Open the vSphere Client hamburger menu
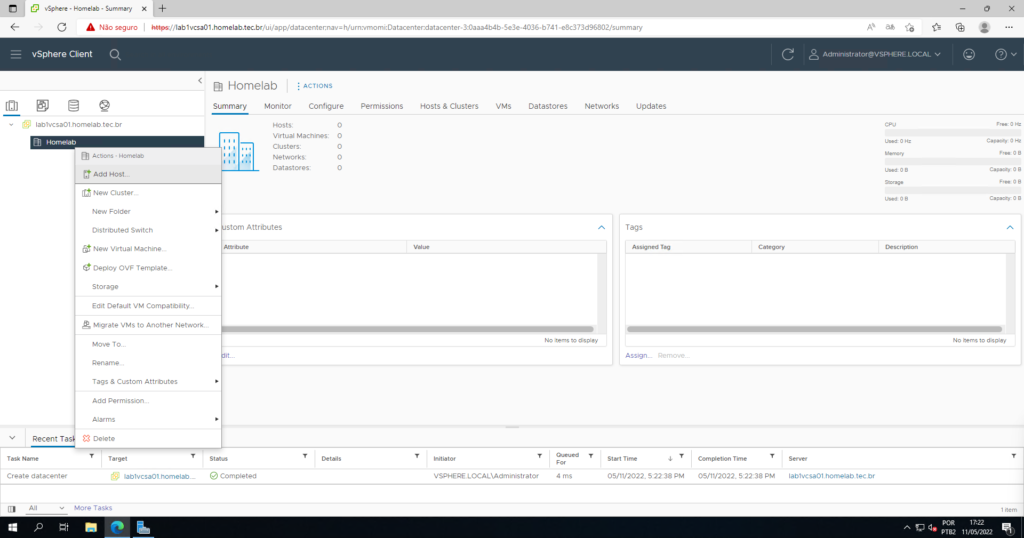 [16, 54]
